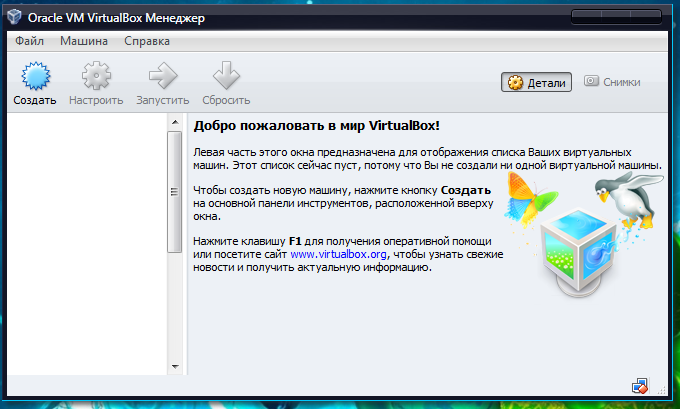Click the window resize grip at bottom corner
Image resolution: width=680 pixels, height=409 pixels.
pyautogui.click(x=661, y=389)
